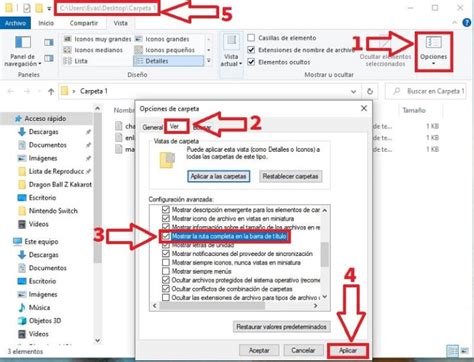The height and width of the screenshot is (362, 474).
Task: Switch to Compartir ribbon tab
Action: (84, 23)
